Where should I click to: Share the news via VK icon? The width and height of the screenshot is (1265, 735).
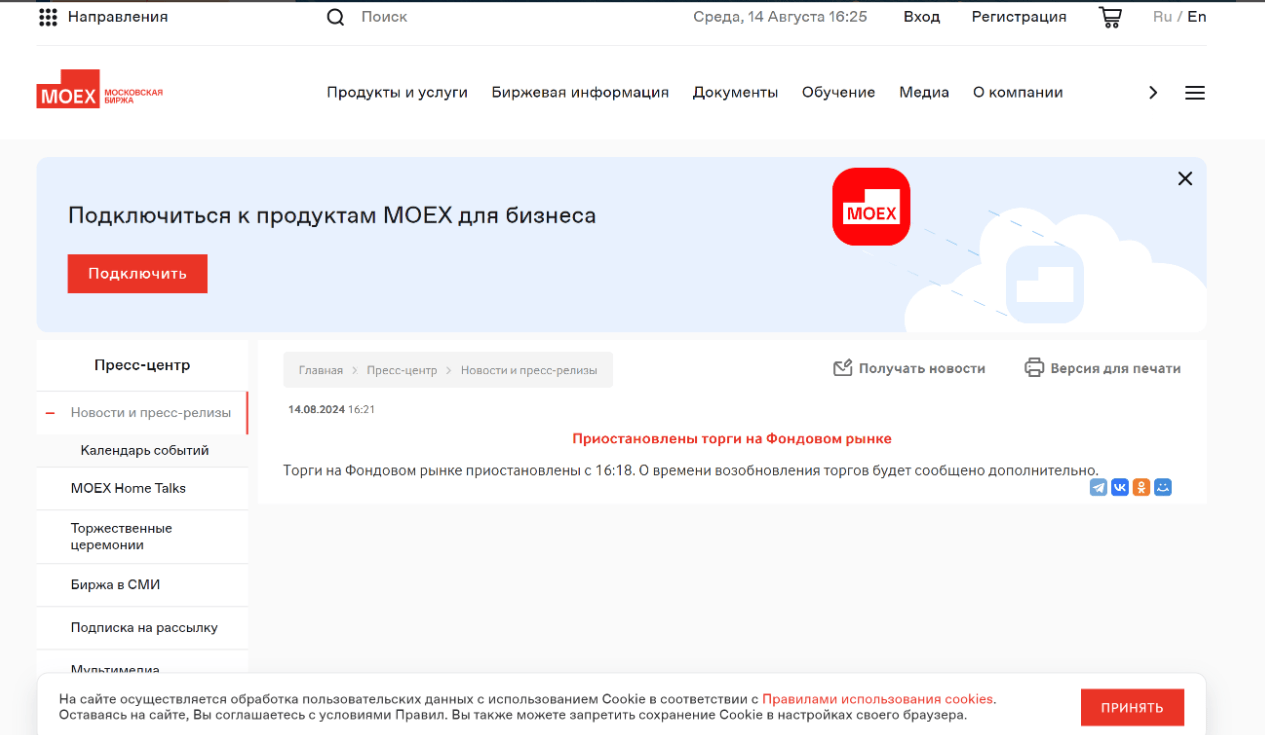1120,487
